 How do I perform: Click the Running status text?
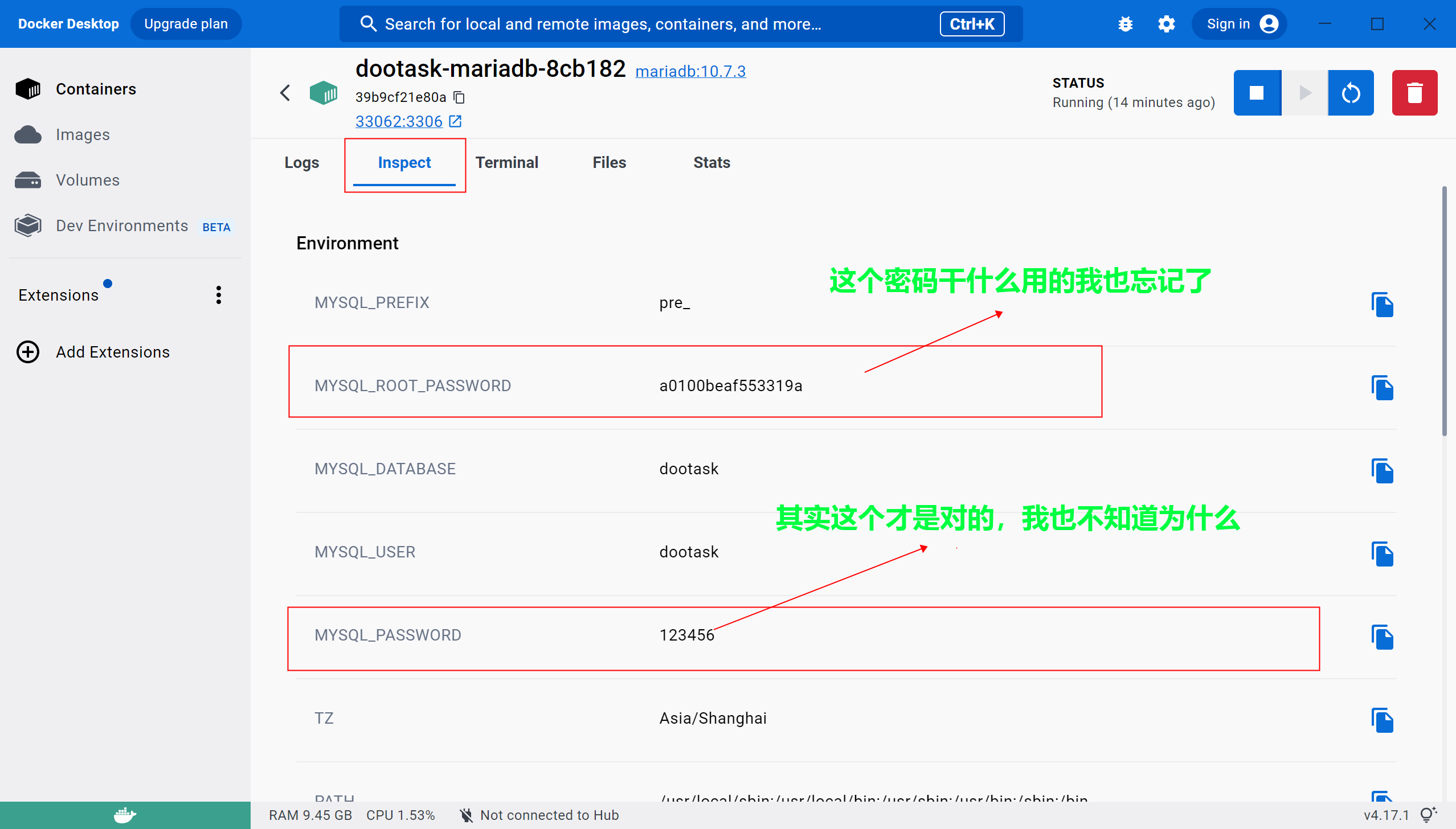point(1134,102)
